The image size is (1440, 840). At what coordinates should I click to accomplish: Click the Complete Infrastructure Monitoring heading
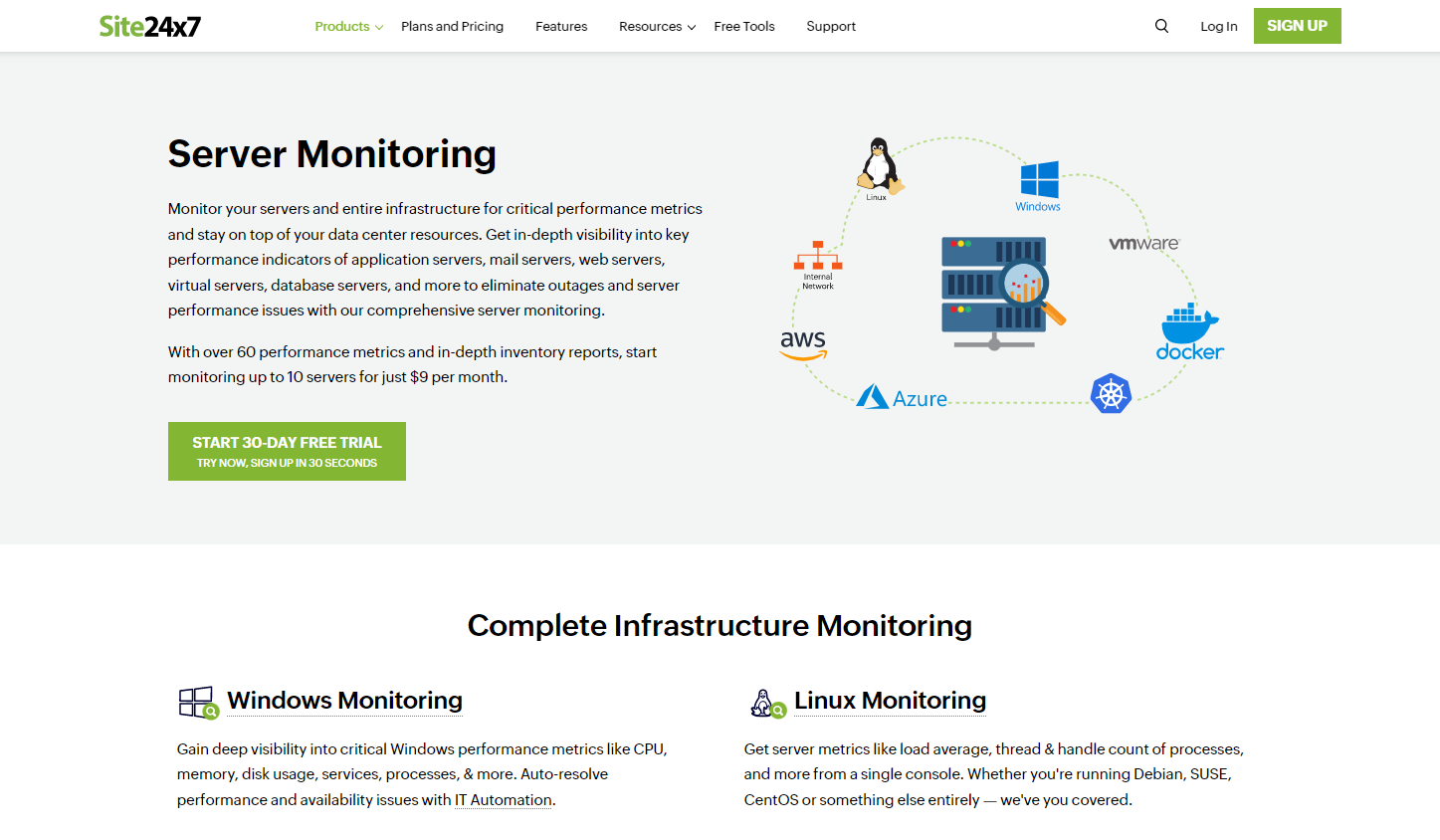tap(720, 625)
